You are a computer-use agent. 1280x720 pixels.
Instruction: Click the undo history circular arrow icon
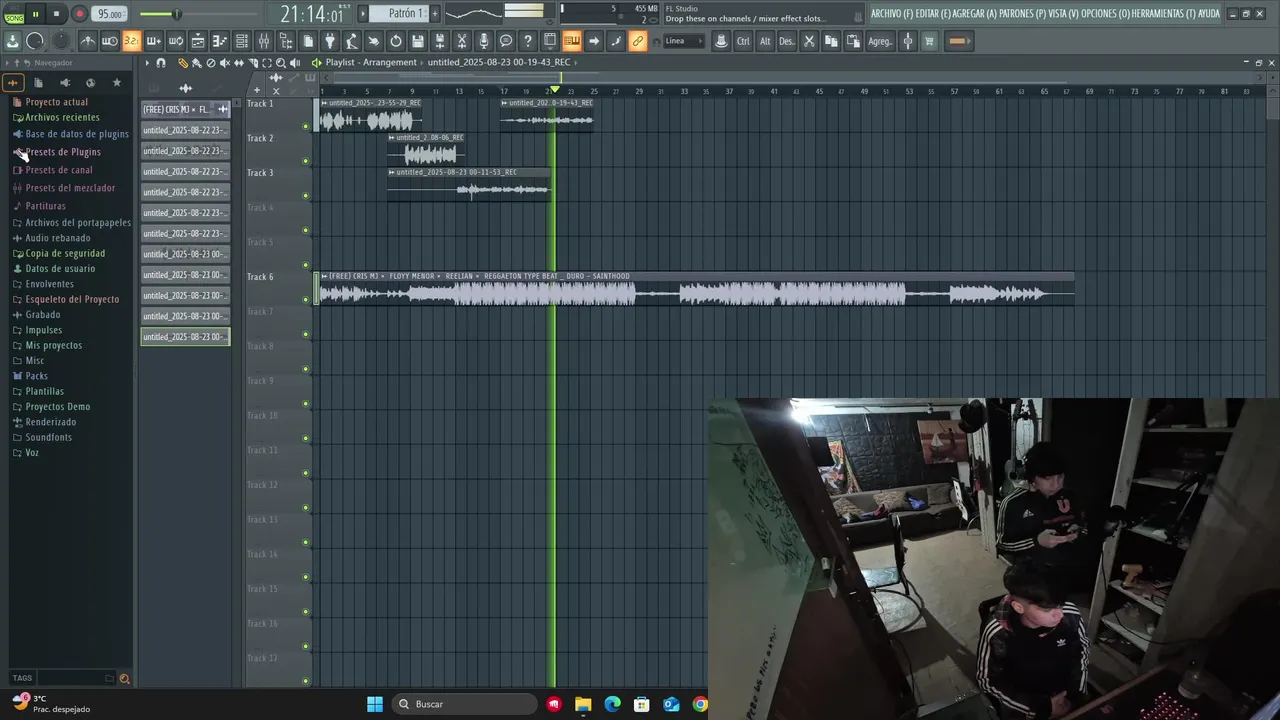(x=396, y=41)
